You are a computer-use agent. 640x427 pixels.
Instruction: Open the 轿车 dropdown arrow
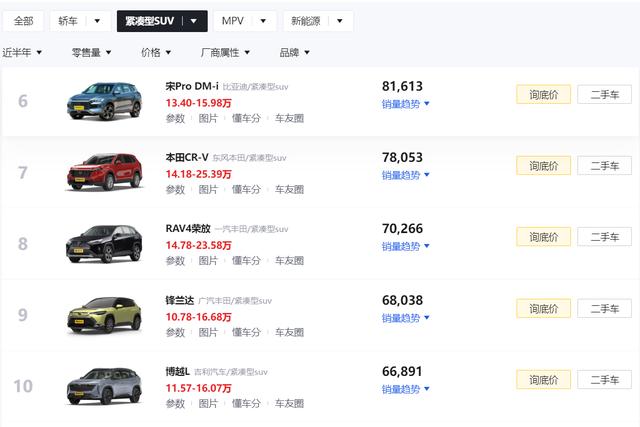[x=97, y=21]
